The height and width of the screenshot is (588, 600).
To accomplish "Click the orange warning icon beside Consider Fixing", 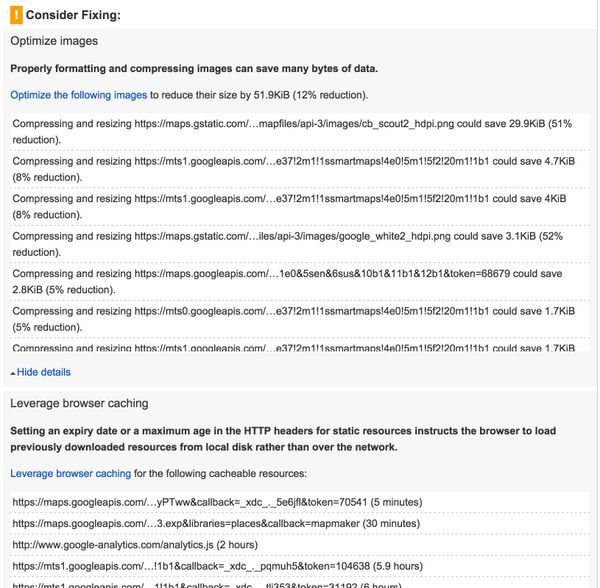I will point(15,16).
